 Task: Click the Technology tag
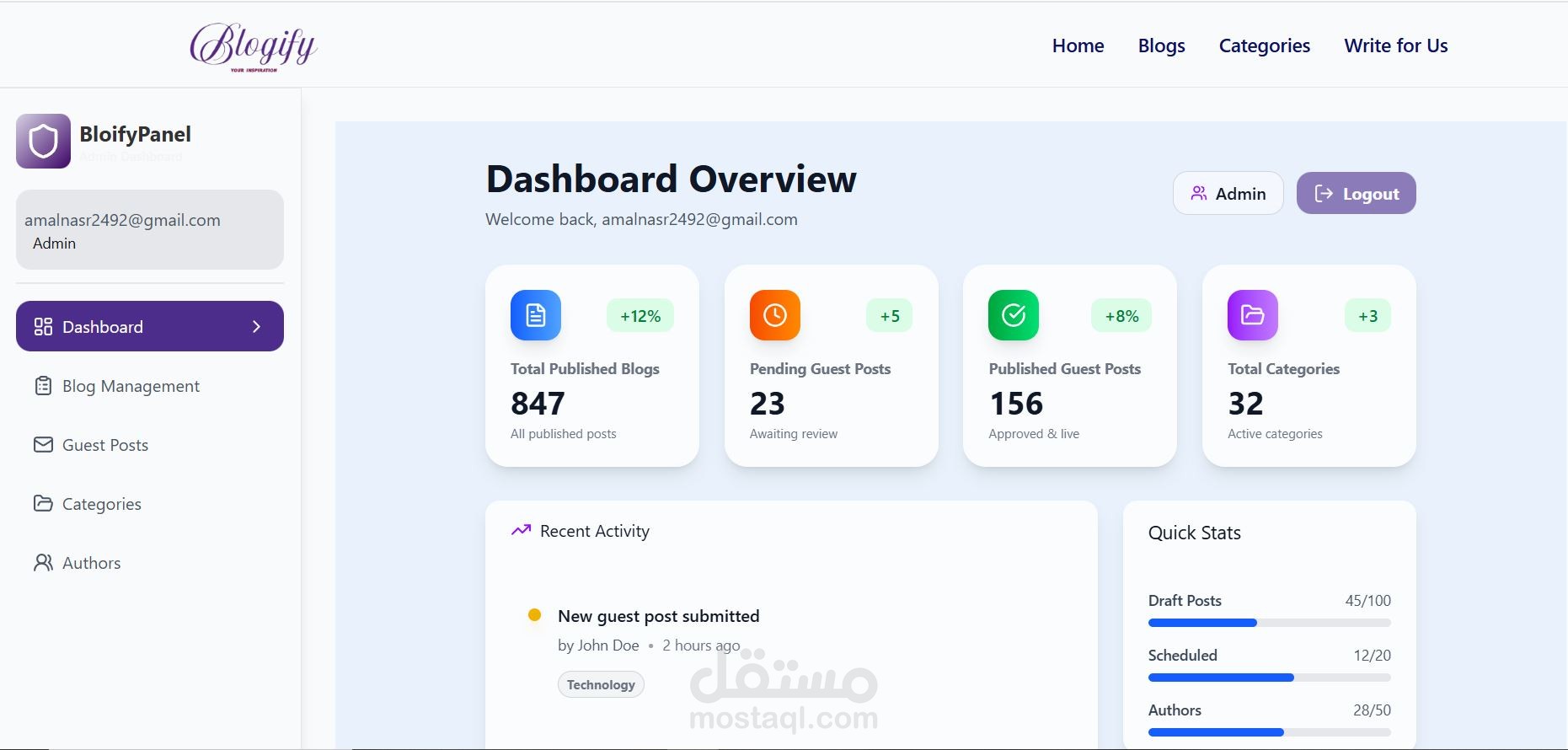pyautogui.click(x=601, y=684)
